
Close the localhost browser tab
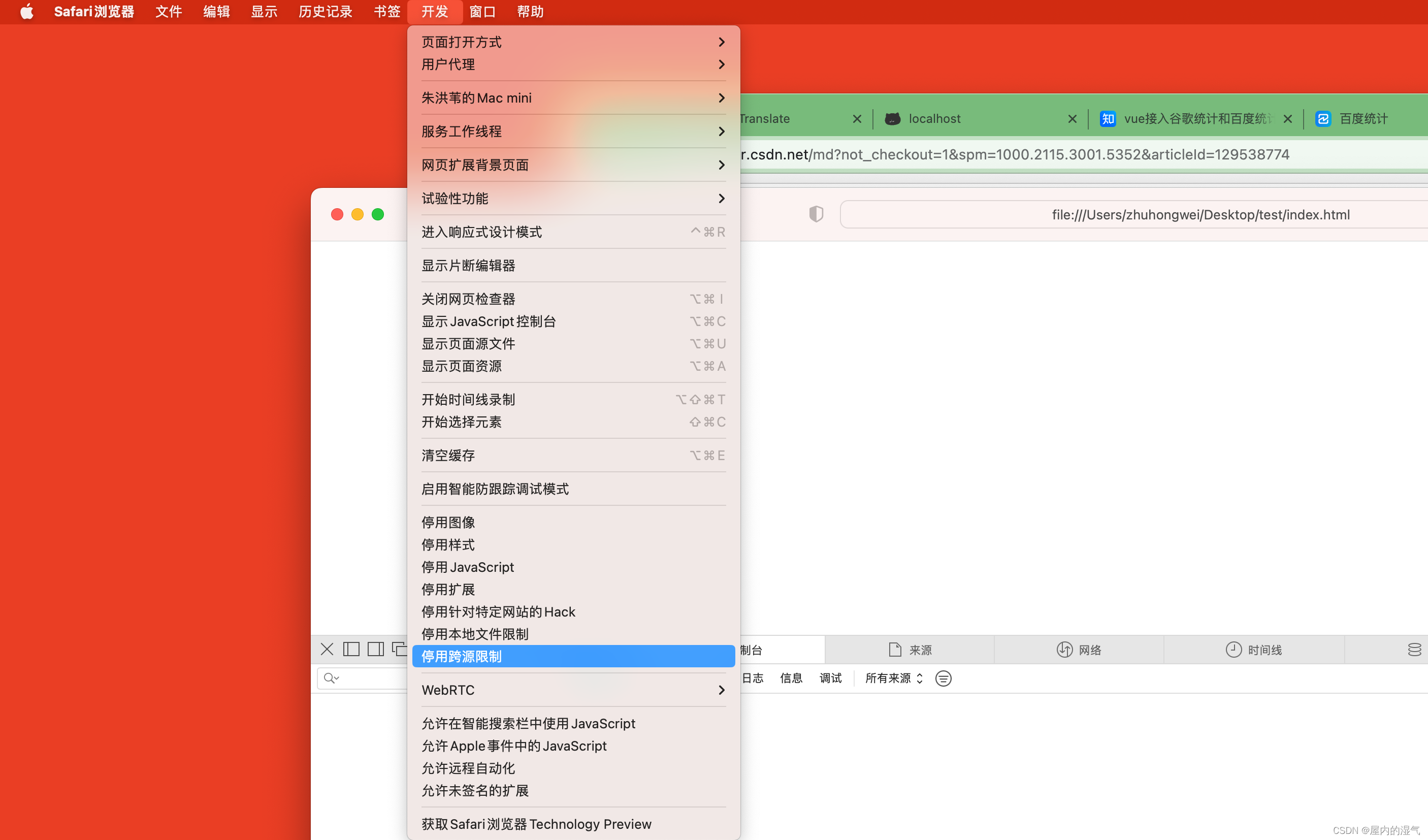pos(1072,118)
